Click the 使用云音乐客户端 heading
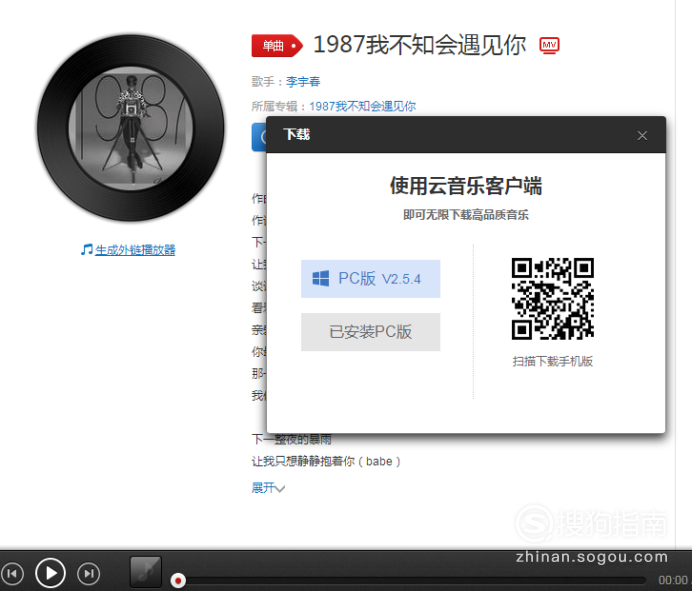This screenshot has height=591, width=692. coord(466,185)
